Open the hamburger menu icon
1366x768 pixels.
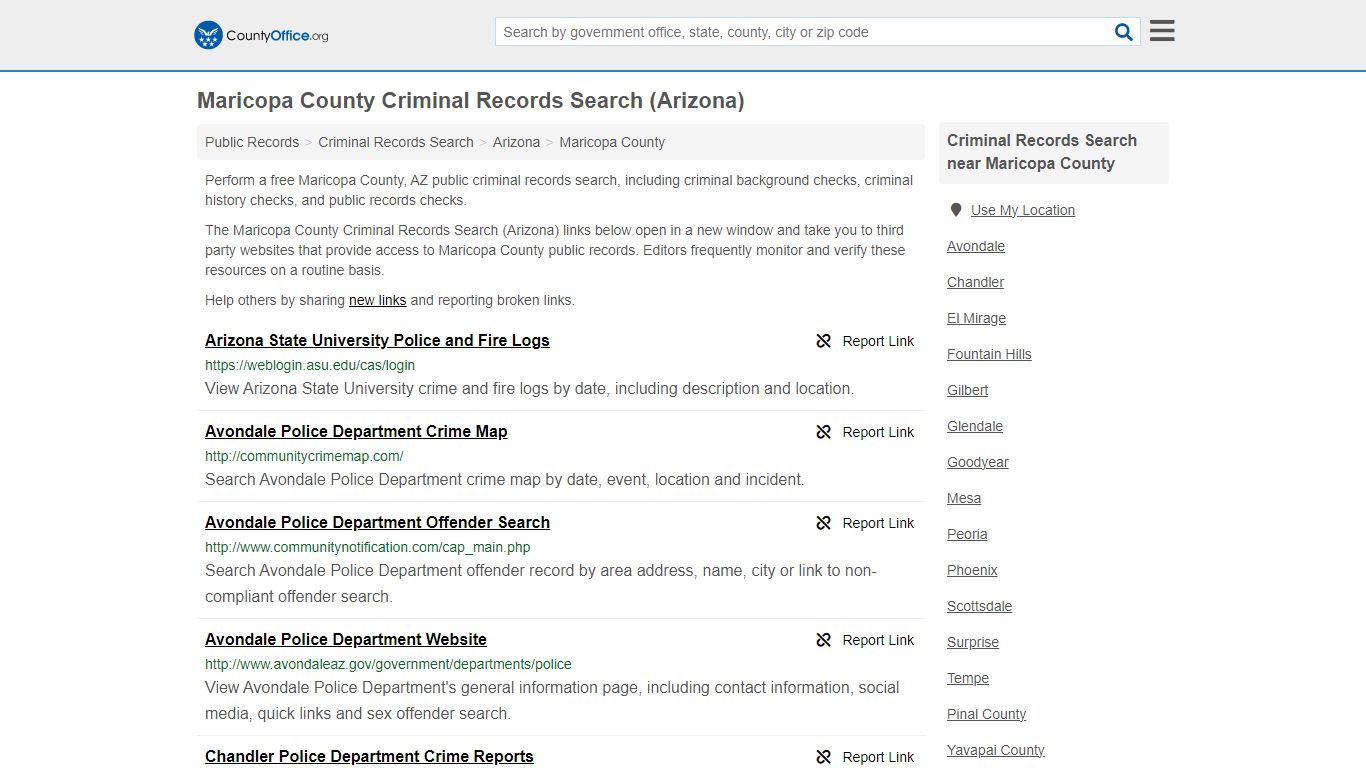tap(1162, 31)
